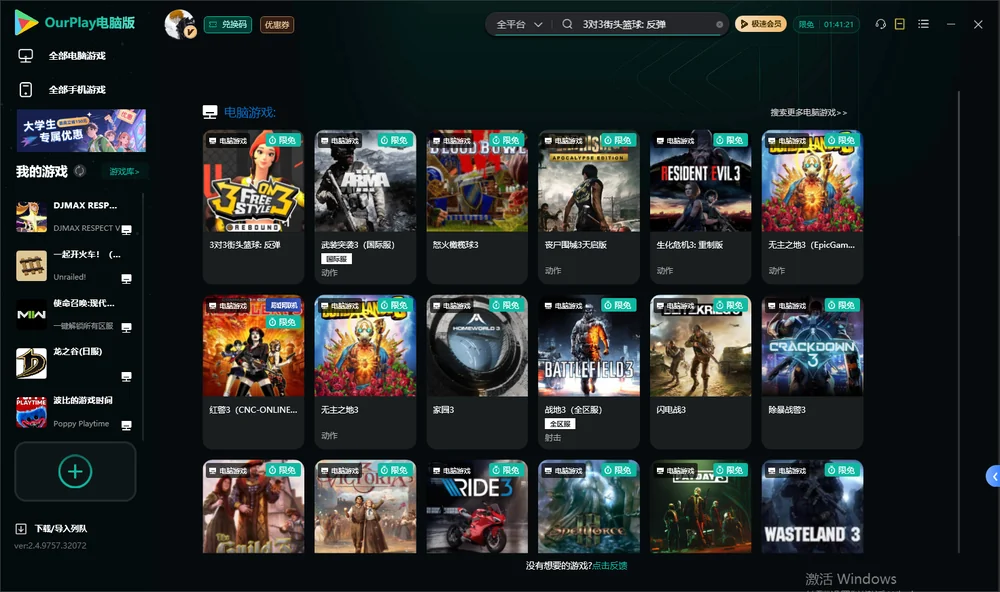
Task: Open the 武装突袭3 (国际服) game card
Action: (365, 207)
